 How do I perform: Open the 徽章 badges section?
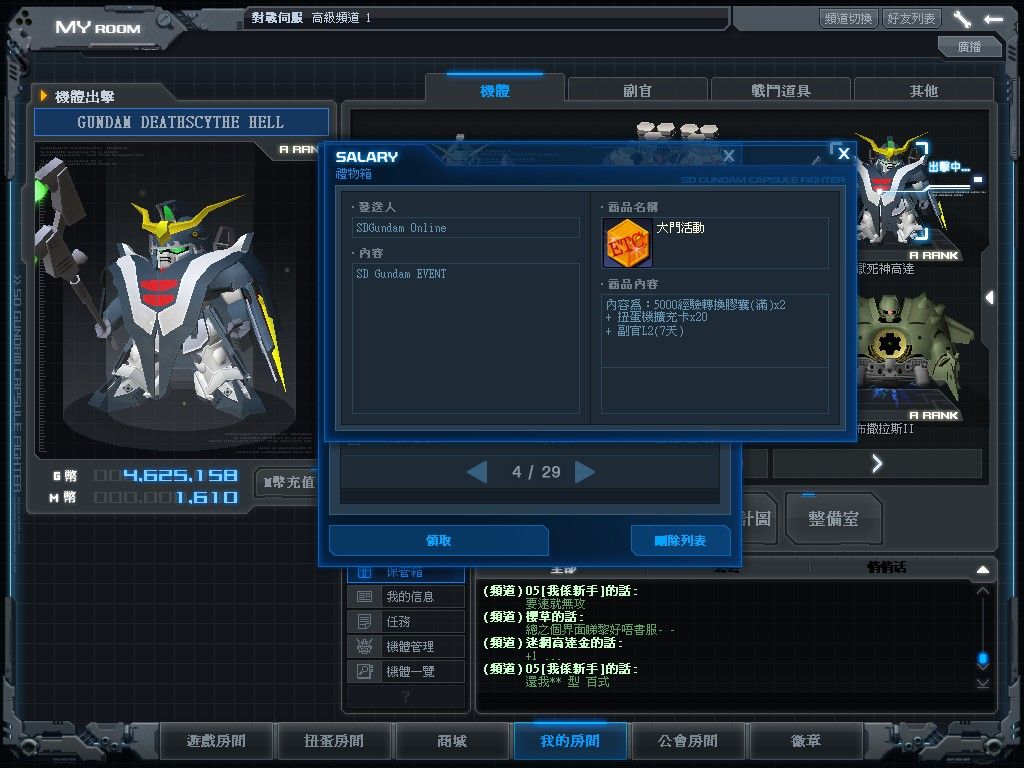pyautogui.click(x=806, y=741)
